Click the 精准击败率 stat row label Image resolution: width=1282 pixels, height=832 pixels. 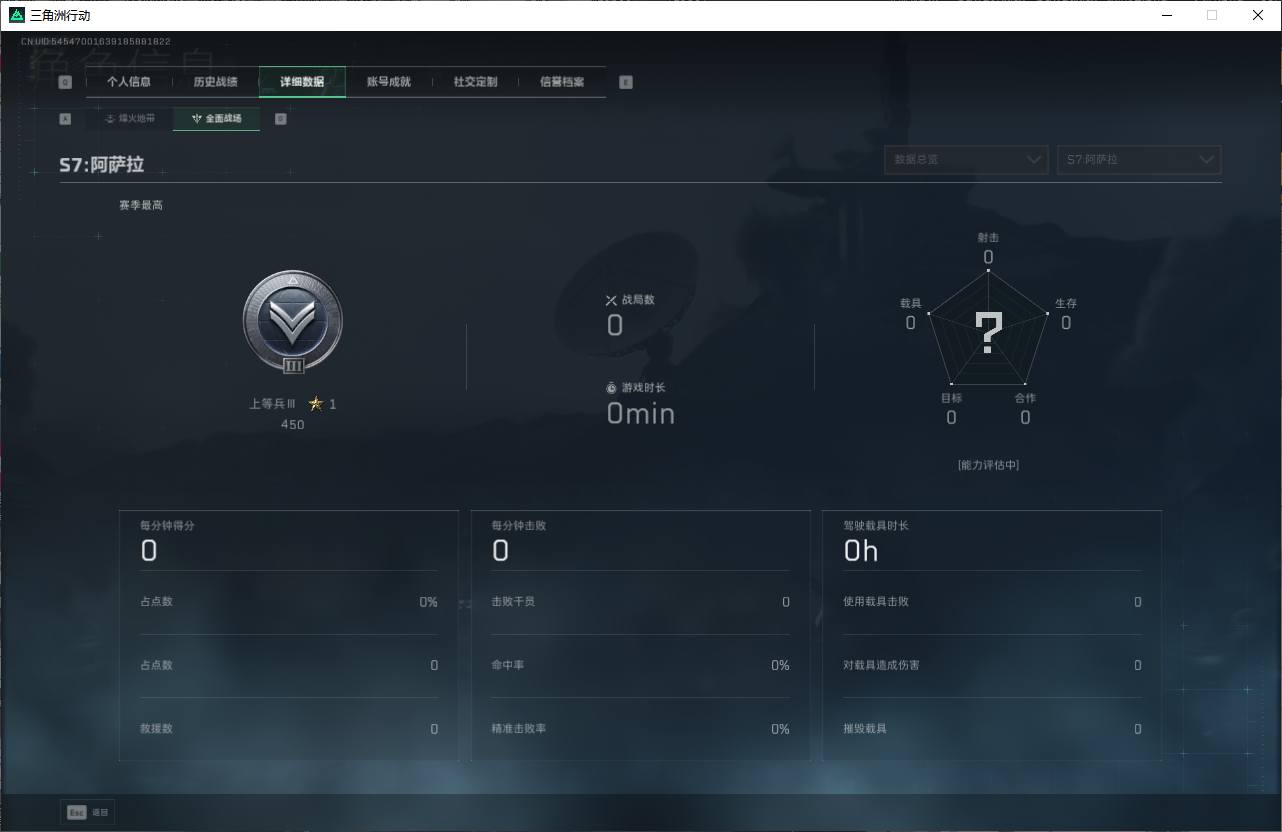519,729
